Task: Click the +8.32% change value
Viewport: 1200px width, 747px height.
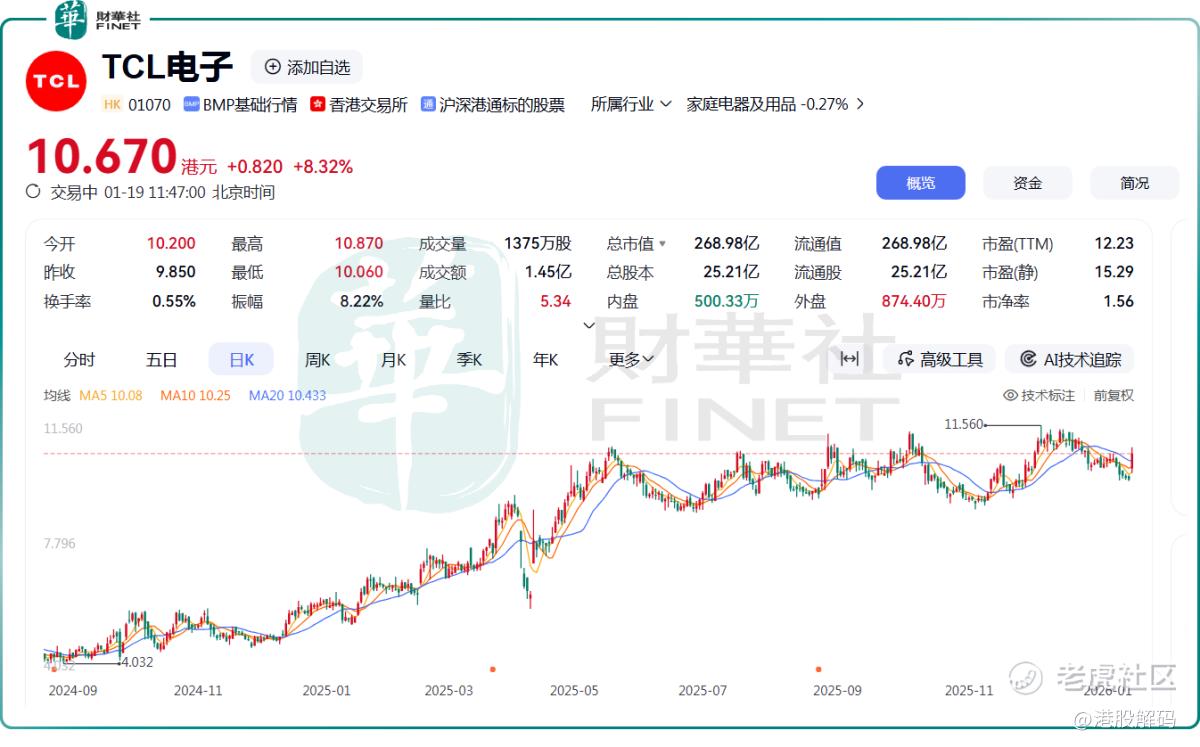Action: pyautogui.click(x=323, y=167)
